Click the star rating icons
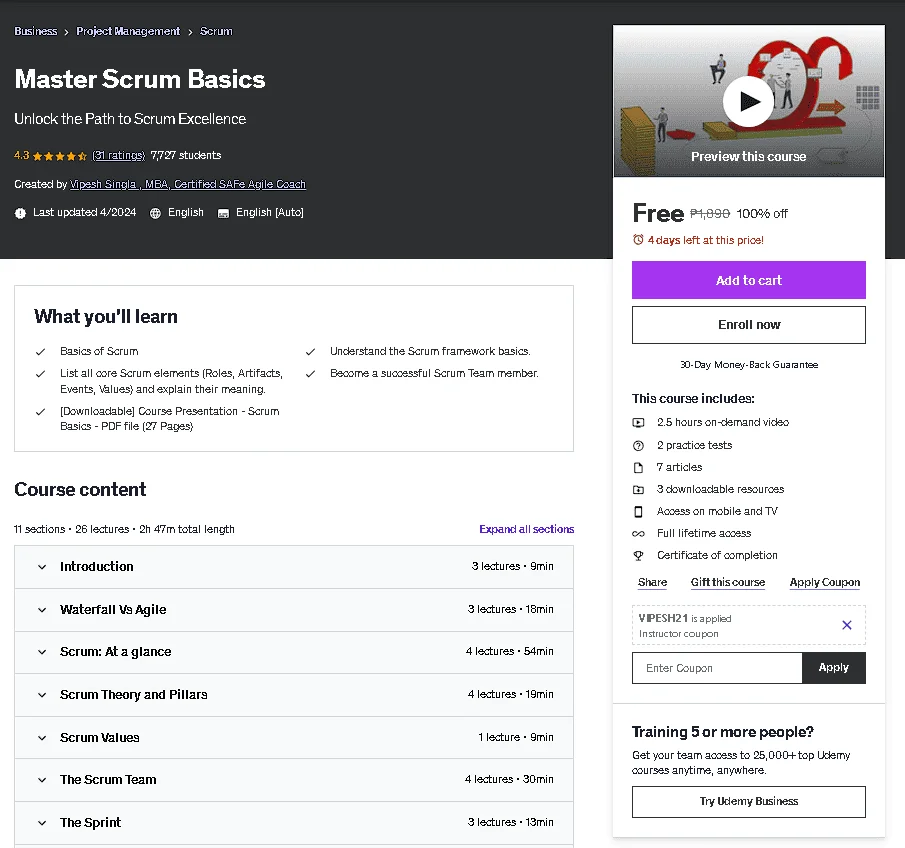905x848 pixels. click(x=60, y=156)
